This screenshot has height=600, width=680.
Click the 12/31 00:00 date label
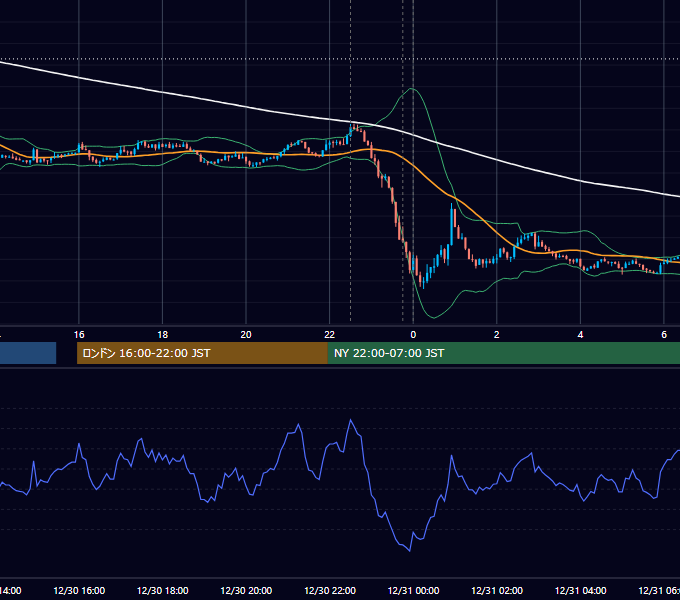[x=413, y=590]
